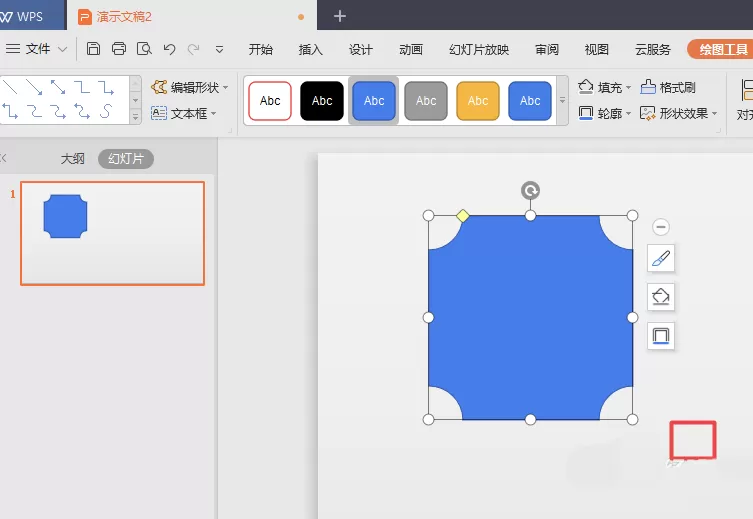Click the floating shape fill bucket icon

pyautogui.click(x=661, y=297)
